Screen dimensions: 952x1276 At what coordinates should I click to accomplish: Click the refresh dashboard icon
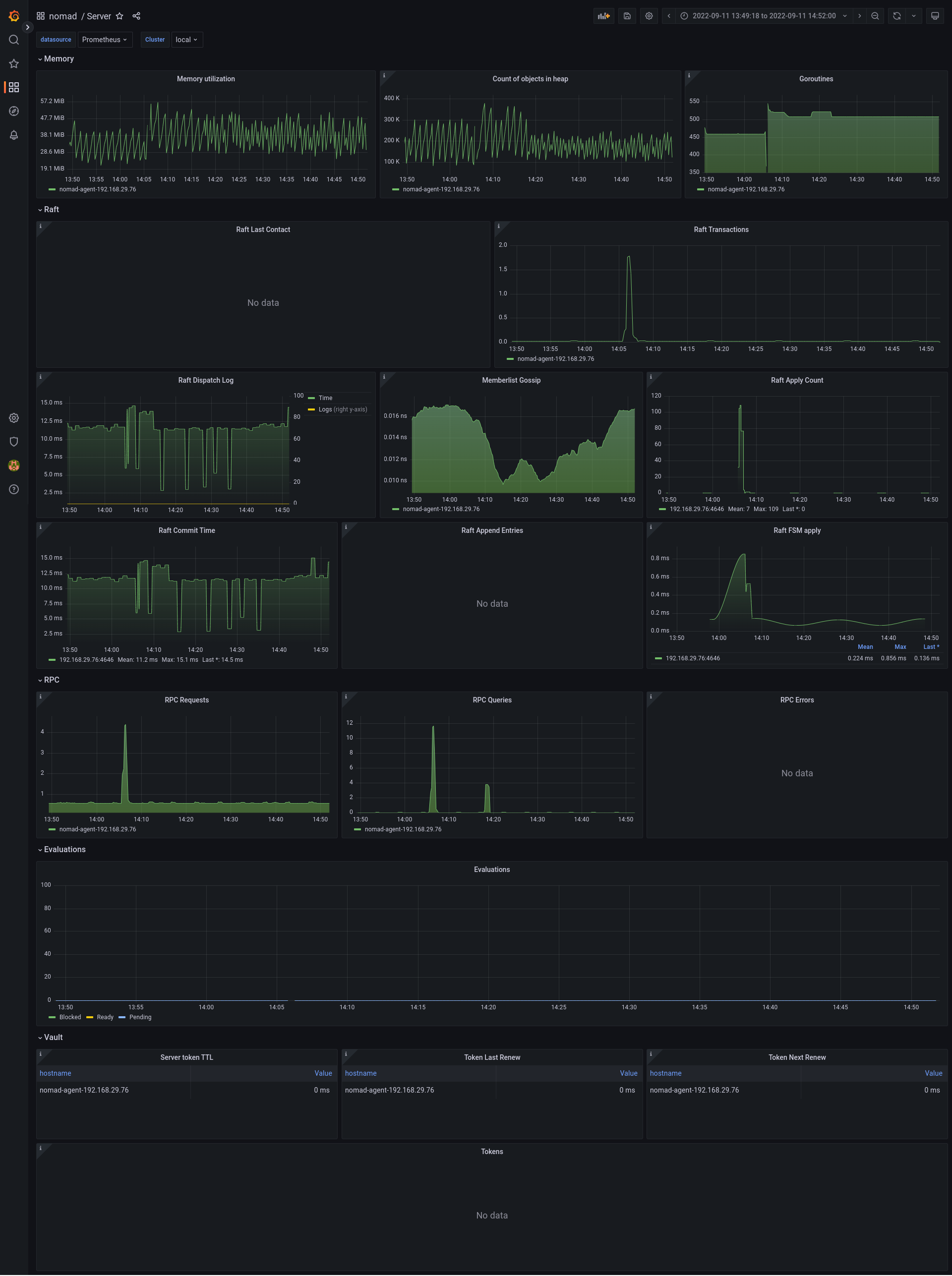click(x=896, y=16)
